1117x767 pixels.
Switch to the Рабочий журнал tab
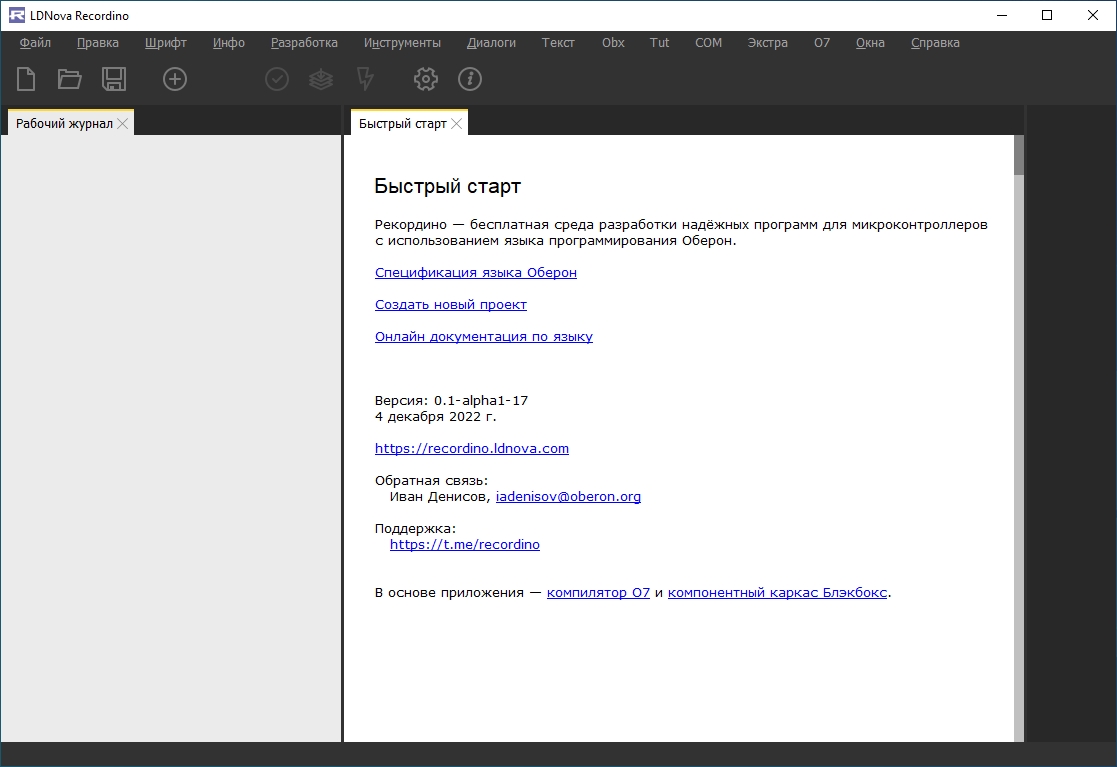(x=64, y=123)
